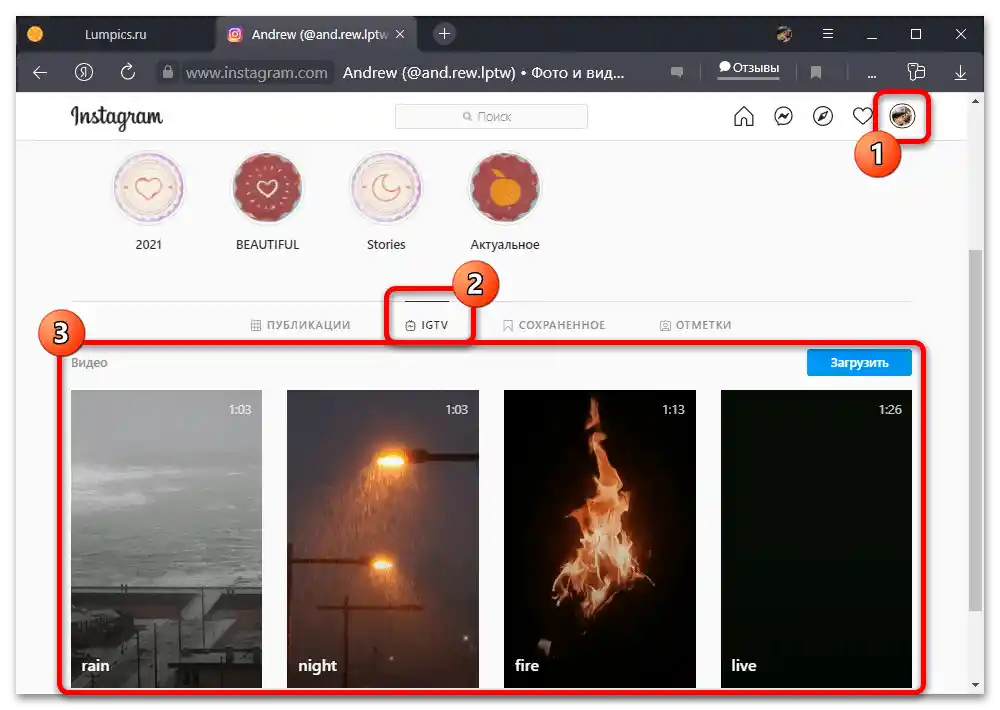Open the Explore compass icon

pyautogui.click(x=823, y=116)
